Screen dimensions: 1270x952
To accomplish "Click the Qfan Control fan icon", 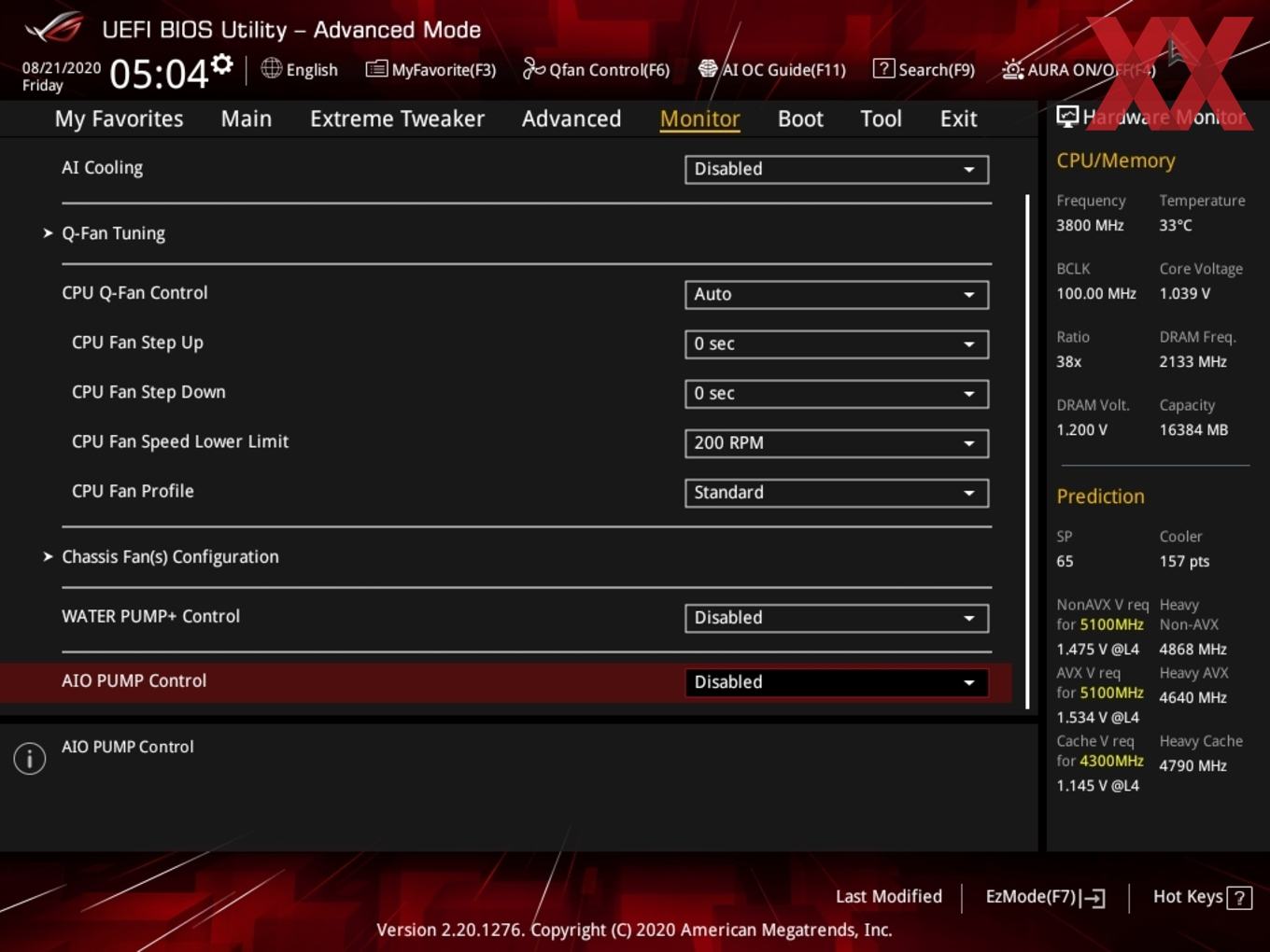I will (x=533, y=68).
